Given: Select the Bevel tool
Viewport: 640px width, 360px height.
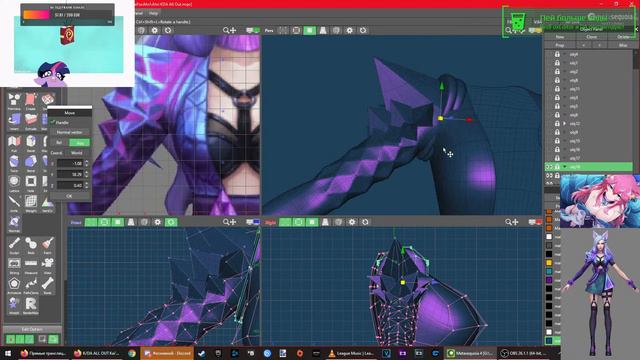Looking at the screenshot, I should pyautogui.click(x=31, y=143).
